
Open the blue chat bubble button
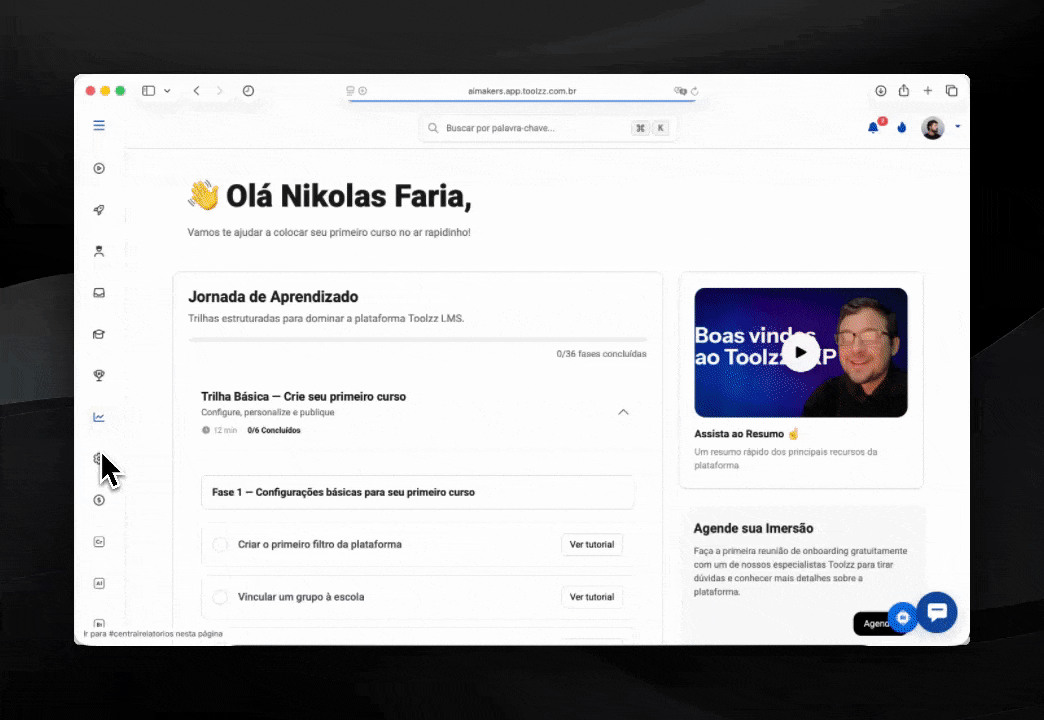point(937,611)
